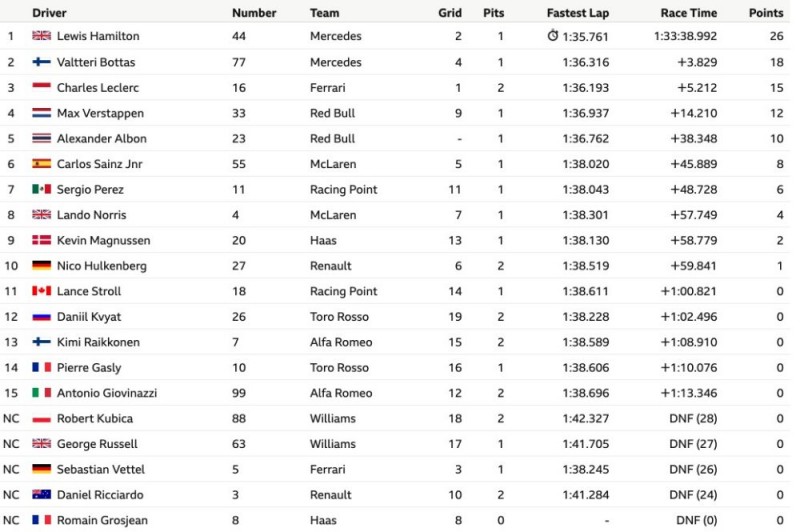The image size is (800, 532).
Task: Click the Mexican flag next to Sergio Perez
Action: [41, 189]
